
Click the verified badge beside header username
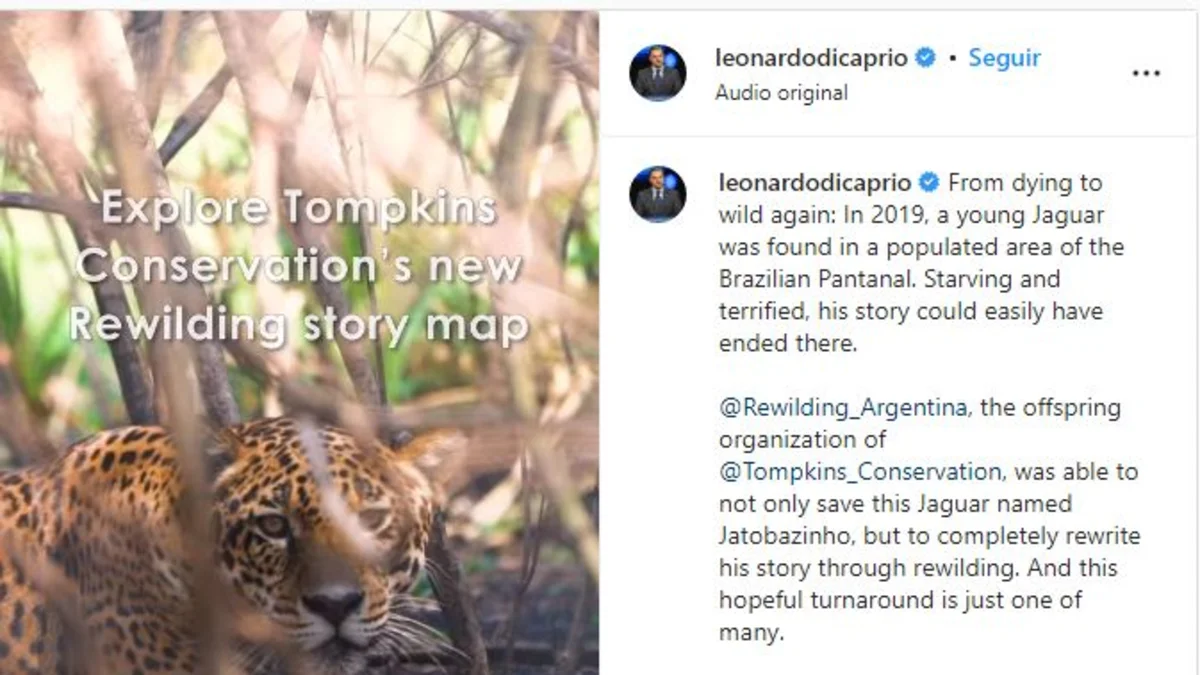click(x=925, y=58)
